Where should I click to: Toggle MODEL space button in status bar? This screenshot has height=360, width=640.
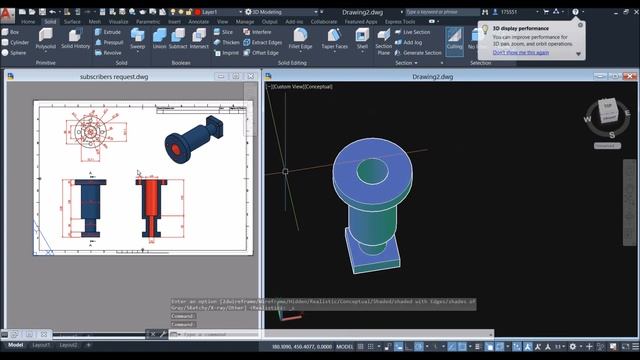coord(344,347)
